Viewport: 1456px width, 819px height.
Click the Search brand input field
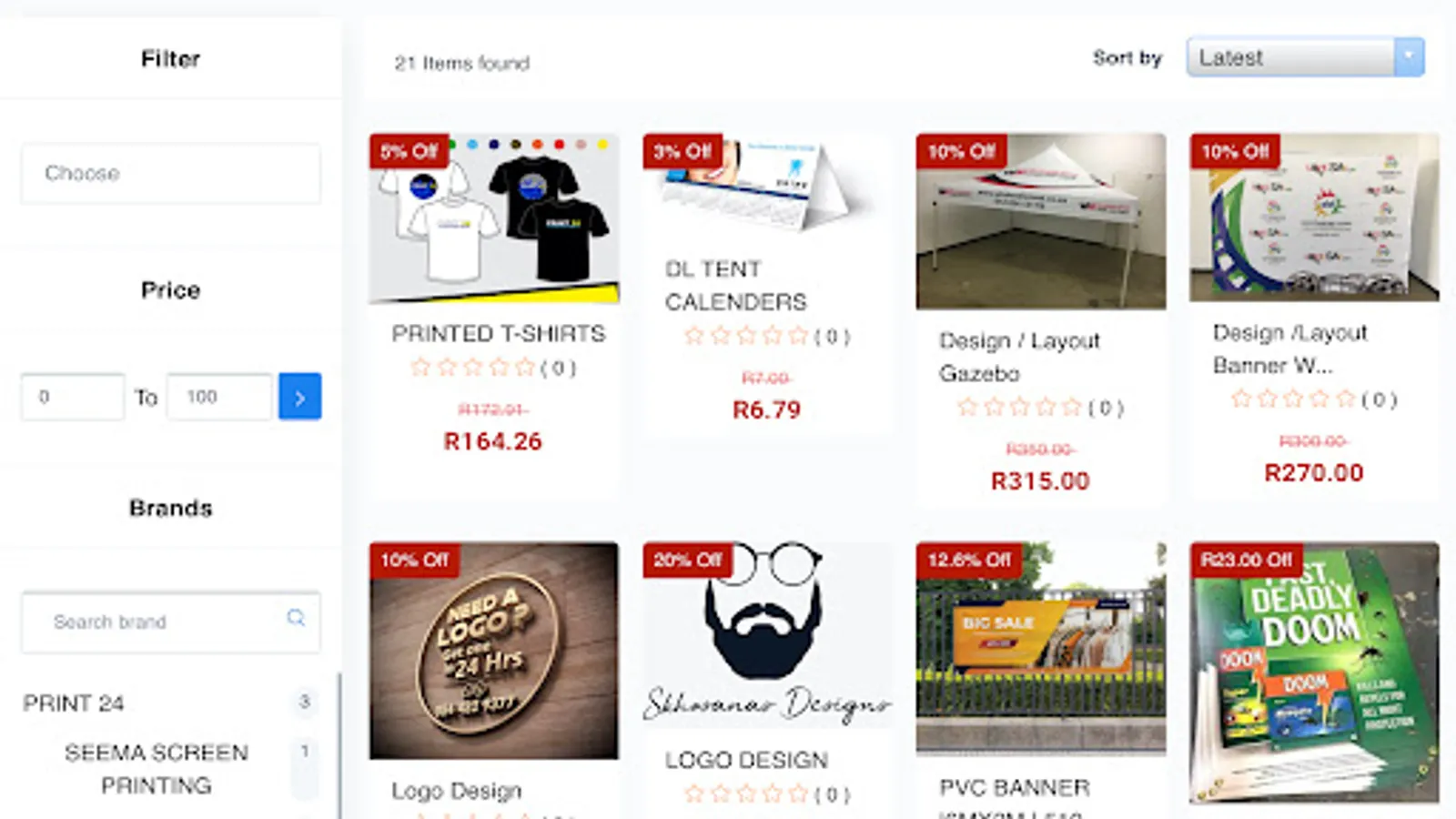(171, 622)
